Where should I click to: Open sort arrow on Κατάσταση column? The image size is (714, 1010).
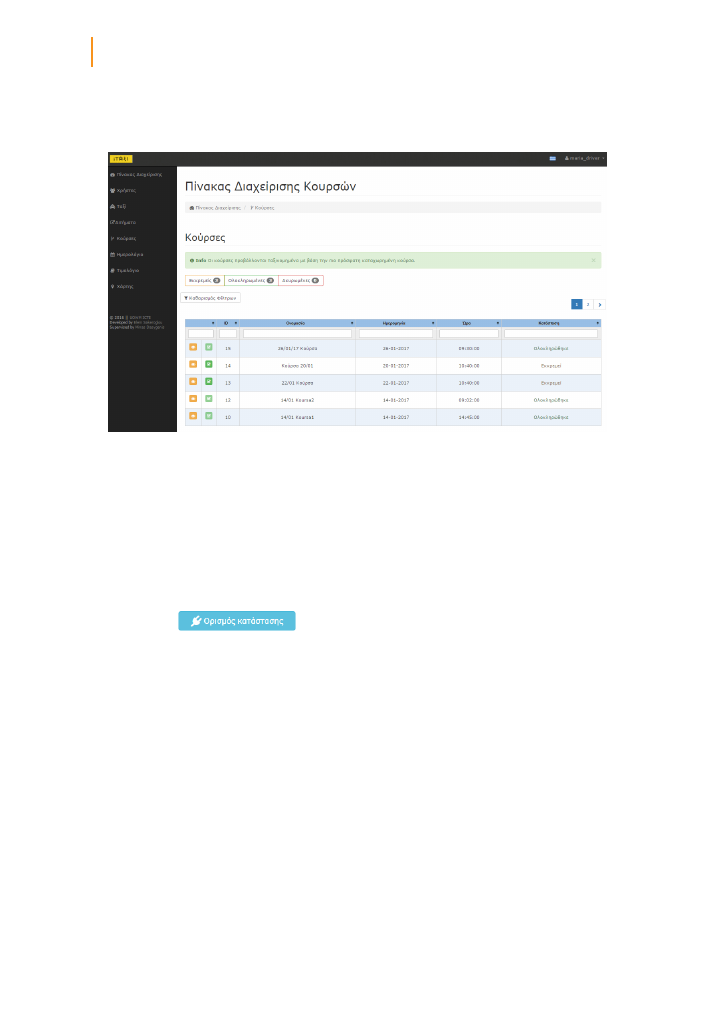[x=598, y=323]
